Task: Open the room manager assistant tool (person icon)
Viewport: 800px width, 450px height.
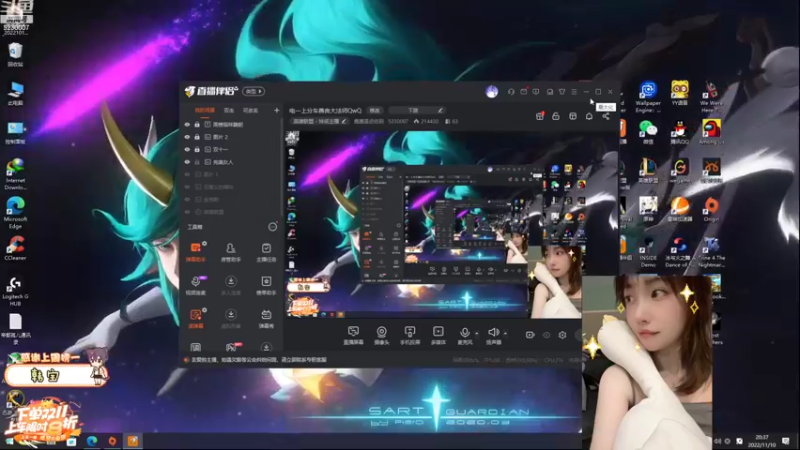Action: 231,252
